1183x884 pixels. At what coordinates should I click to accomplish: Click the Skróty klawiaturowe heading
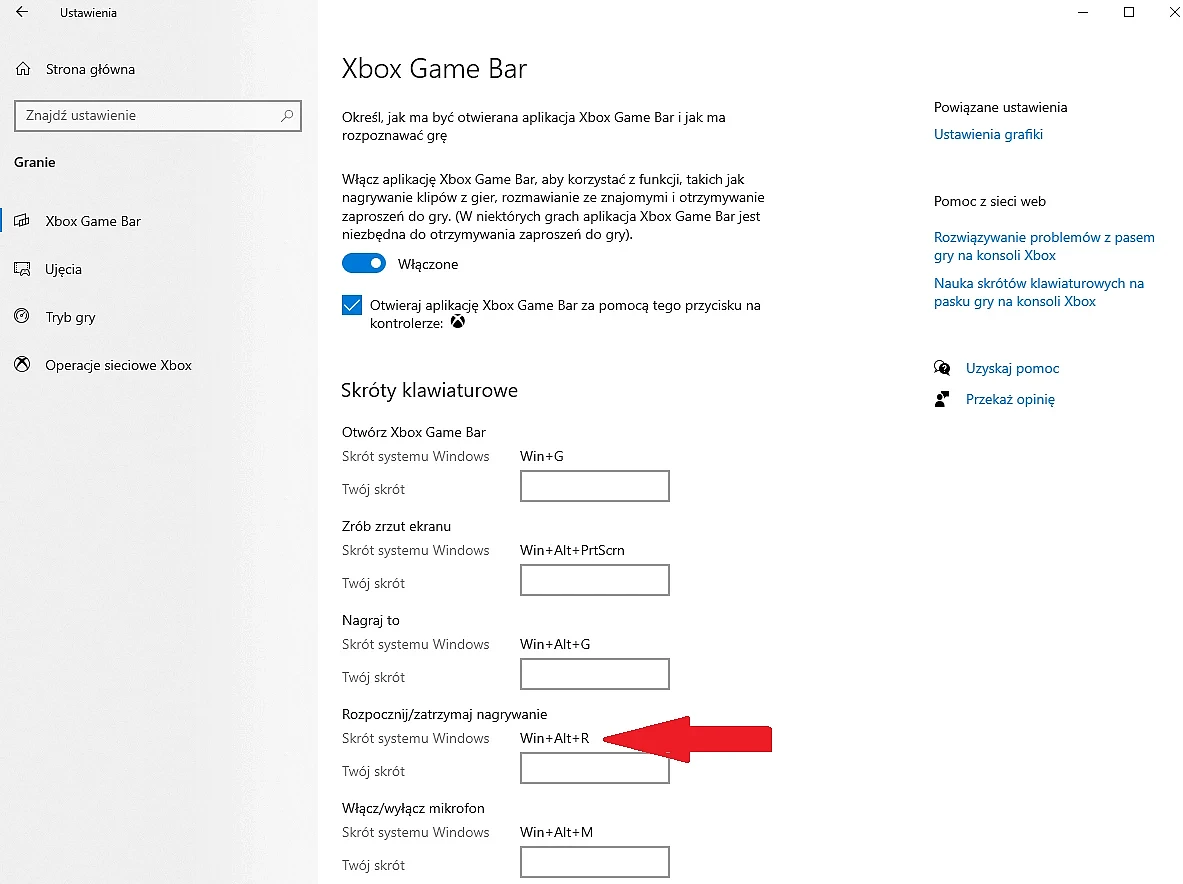click(x=429, y=391)
